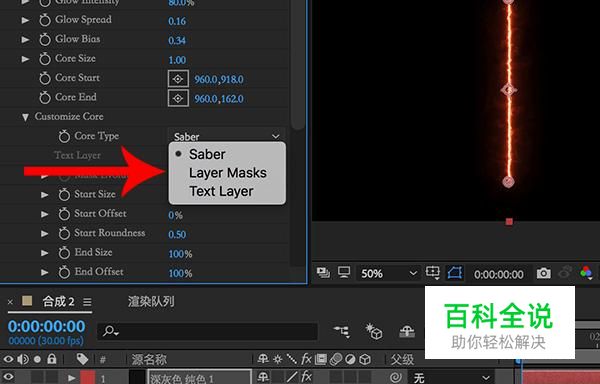Click the parent pick whip spiral
Viewport: 600px width, 384px height.
click(396, 378)
